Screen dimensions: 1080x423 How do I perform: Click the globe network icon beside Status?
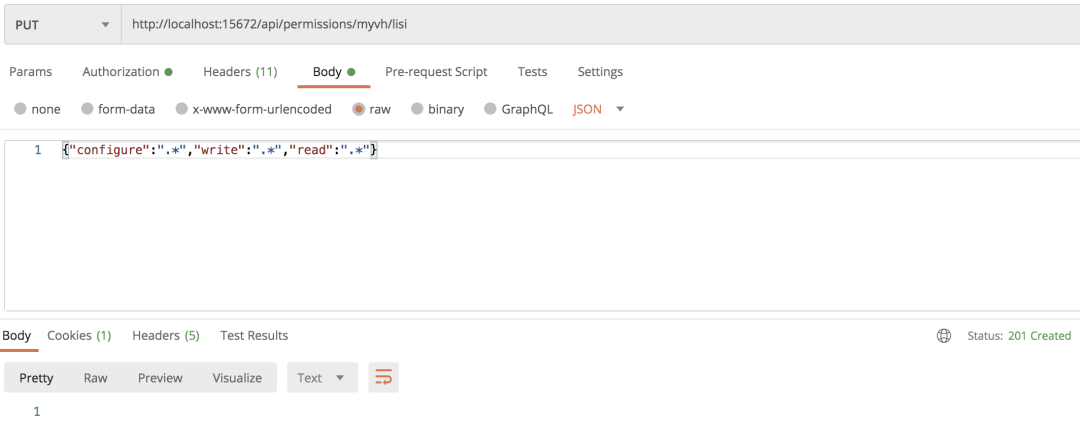(944, 336)
